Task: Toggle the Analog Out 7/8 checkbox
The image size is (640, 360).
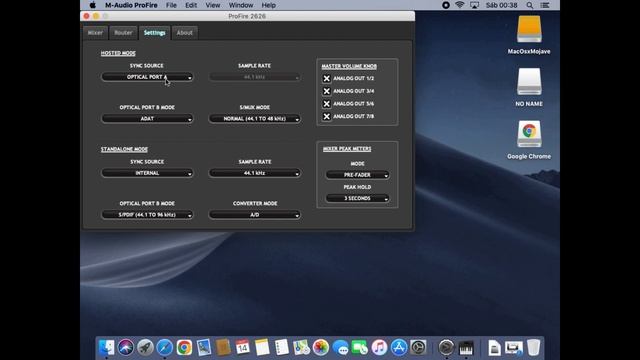Action: click(x=327, y=116)
